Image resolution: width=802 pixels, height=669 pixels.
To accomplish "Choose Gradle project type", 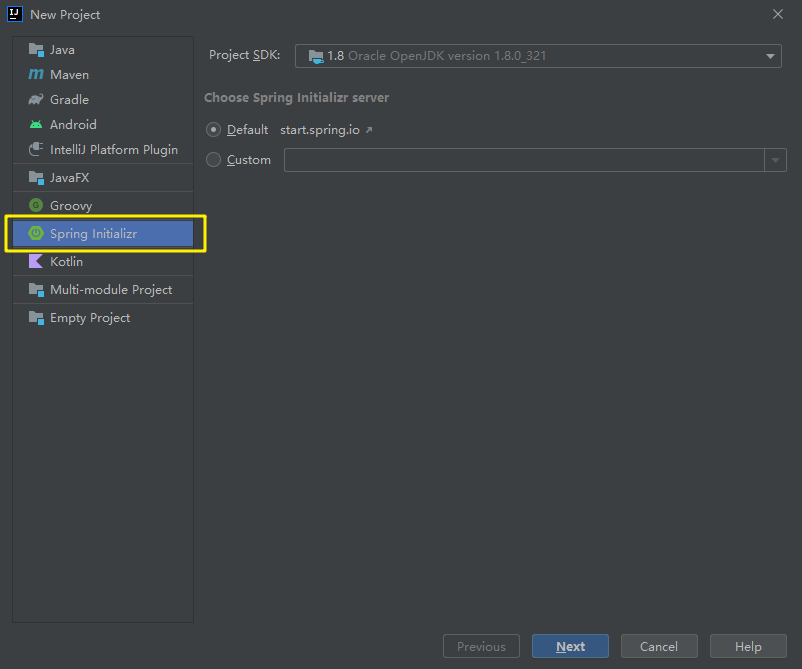I will pos(103,100).
